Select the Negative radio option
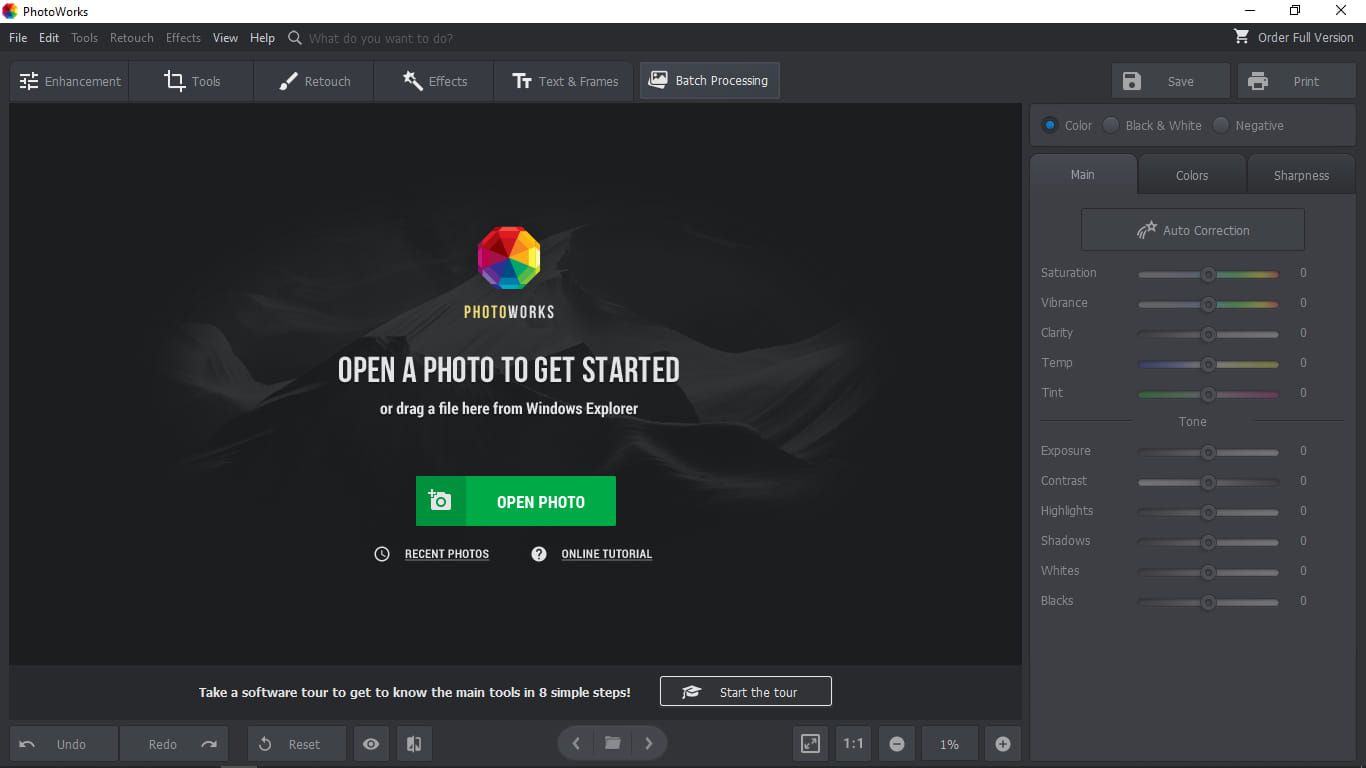 point(1249,125)
